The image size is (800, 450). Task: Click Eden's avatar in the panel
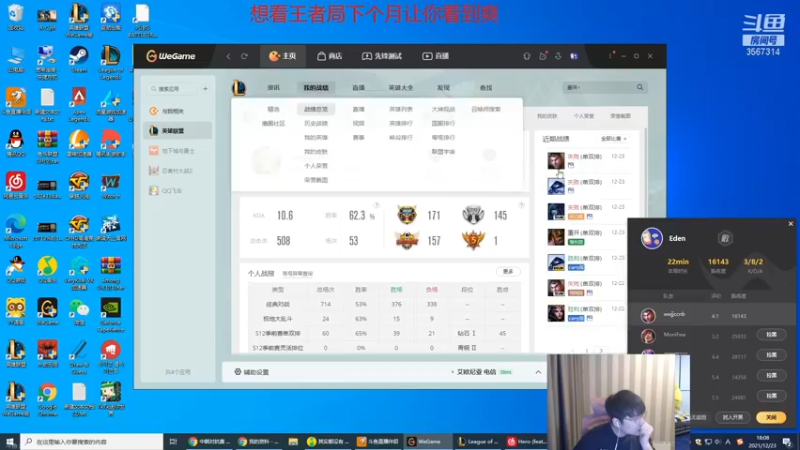(x=652, y=238)
